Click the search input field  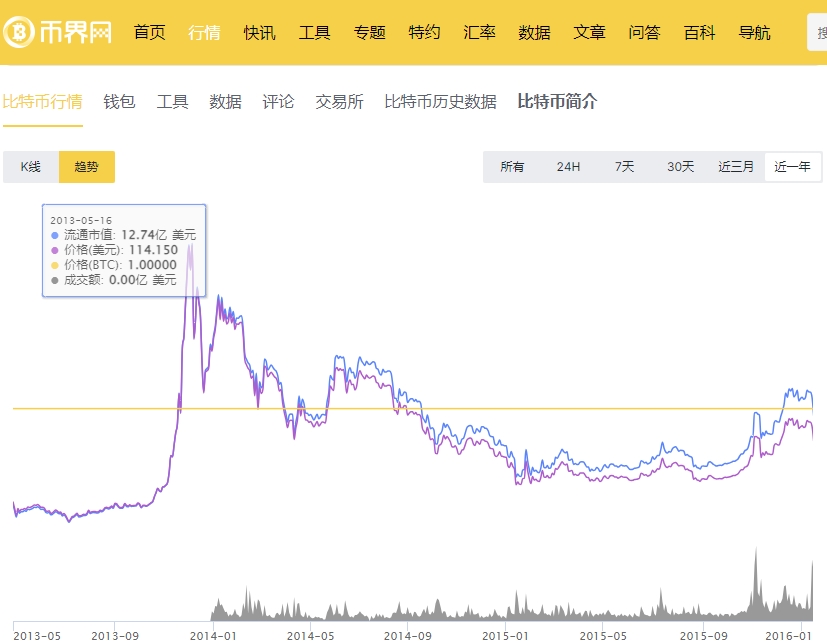(817, 32)
